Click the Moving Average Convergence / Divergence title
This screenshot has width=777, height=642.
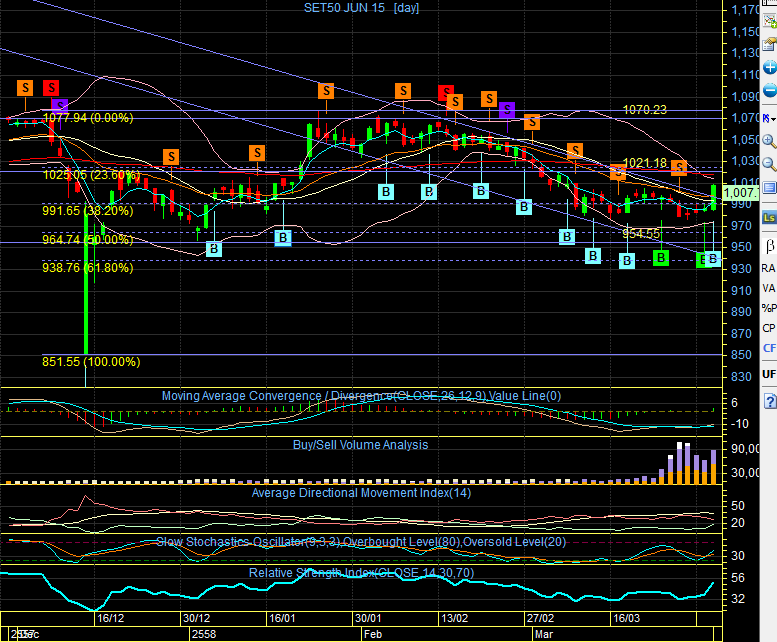click(361, 396)
